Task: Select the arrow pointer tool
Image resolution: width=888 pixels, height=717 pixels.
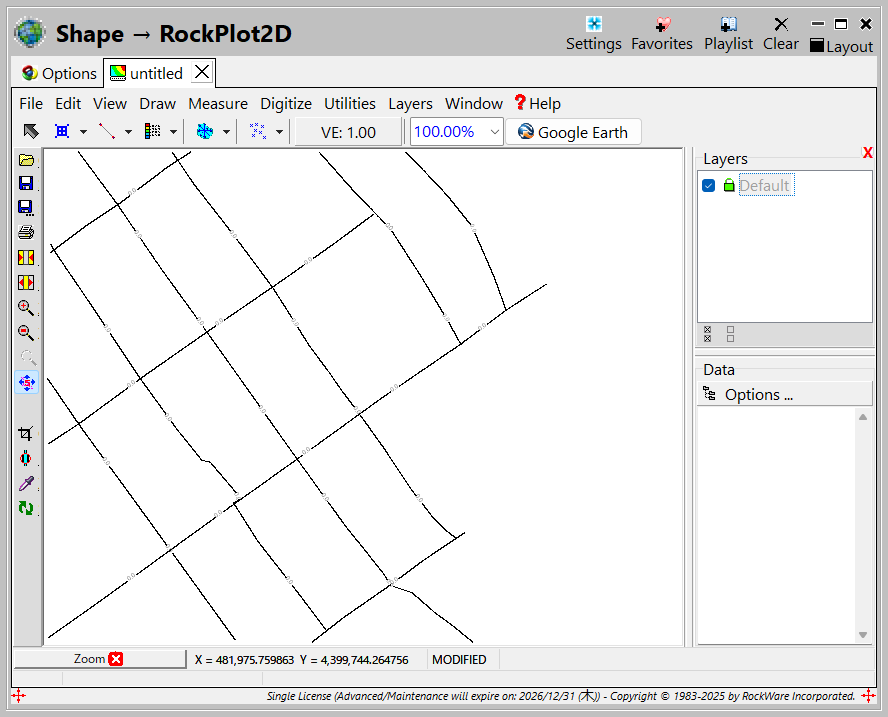Action: [31, 132]
